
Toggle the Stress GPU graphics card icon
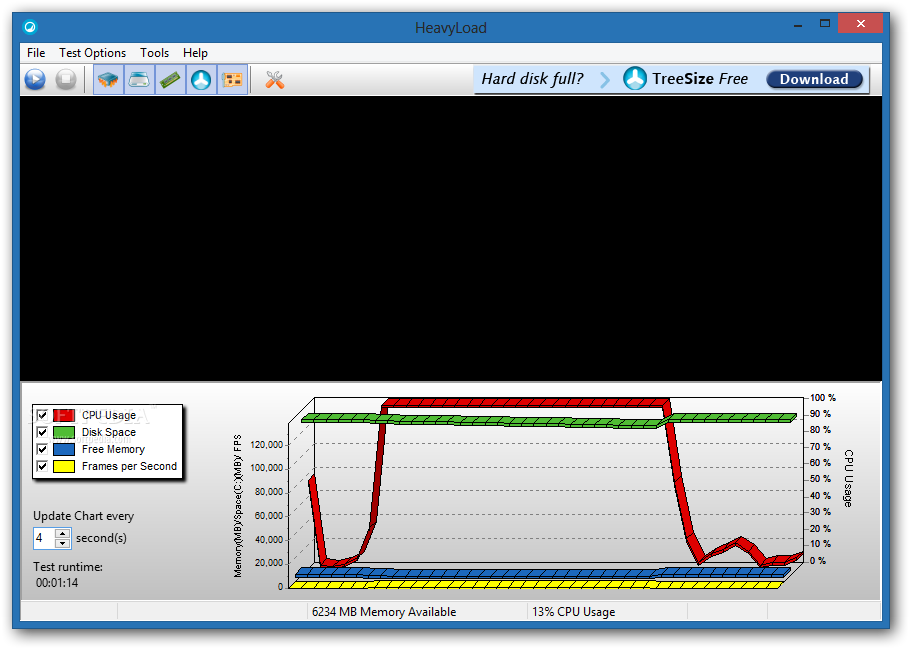[x=232, y=79]
